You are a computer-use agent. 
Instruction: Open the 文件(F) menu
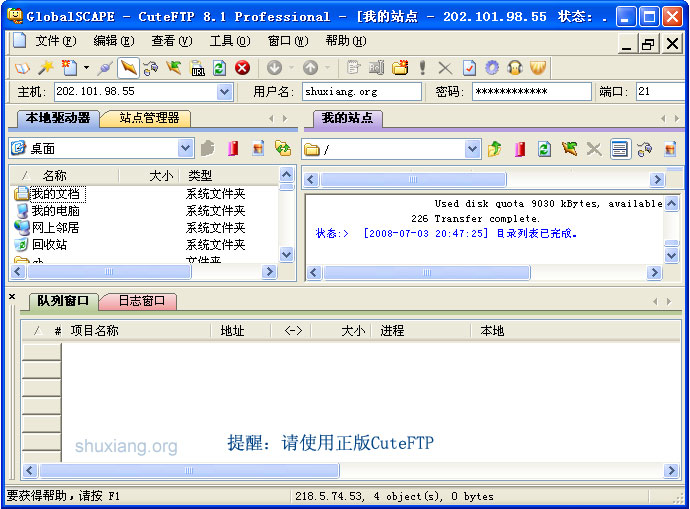(x=55, y=41)
